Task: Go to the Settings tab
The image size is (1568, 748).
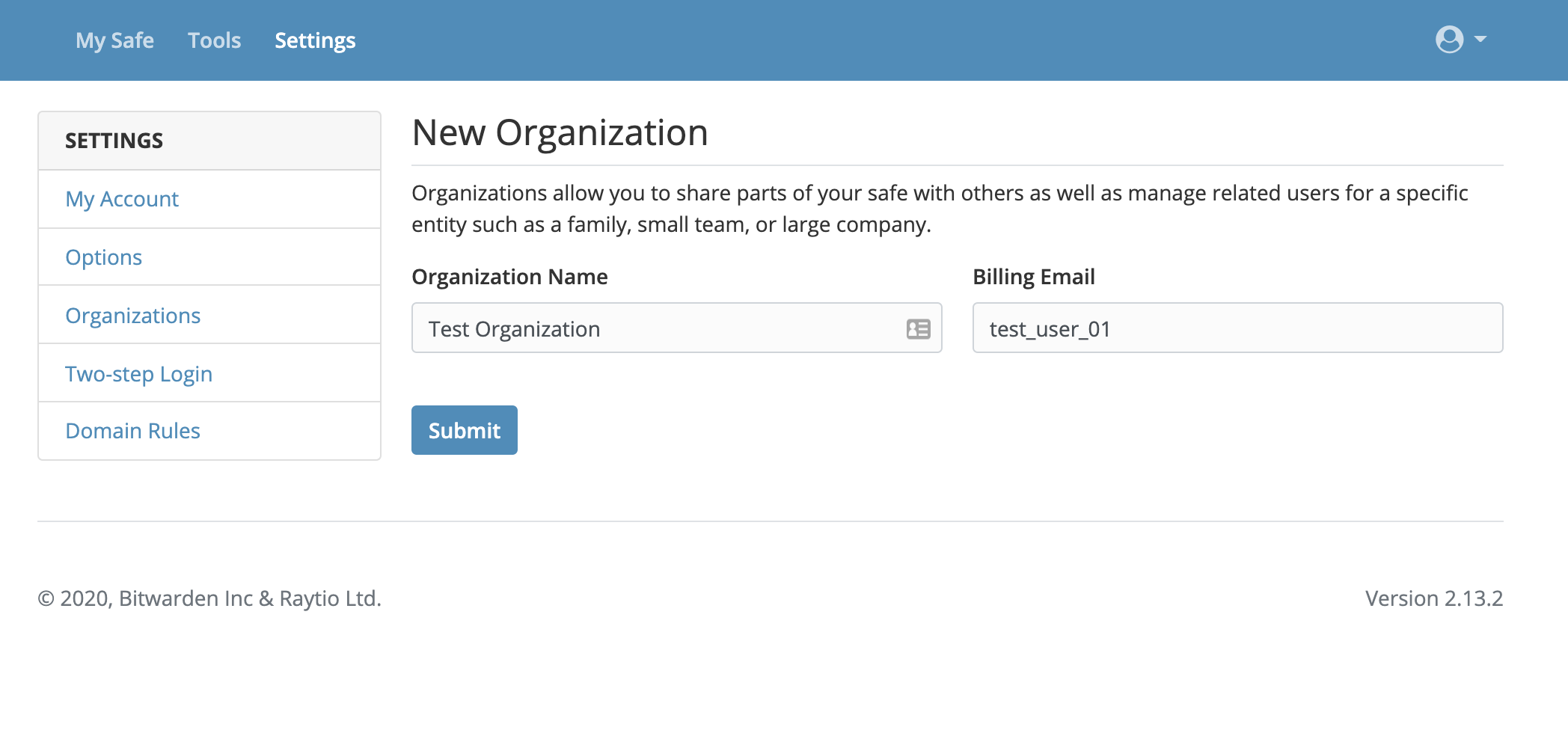Action: [315, 40]
